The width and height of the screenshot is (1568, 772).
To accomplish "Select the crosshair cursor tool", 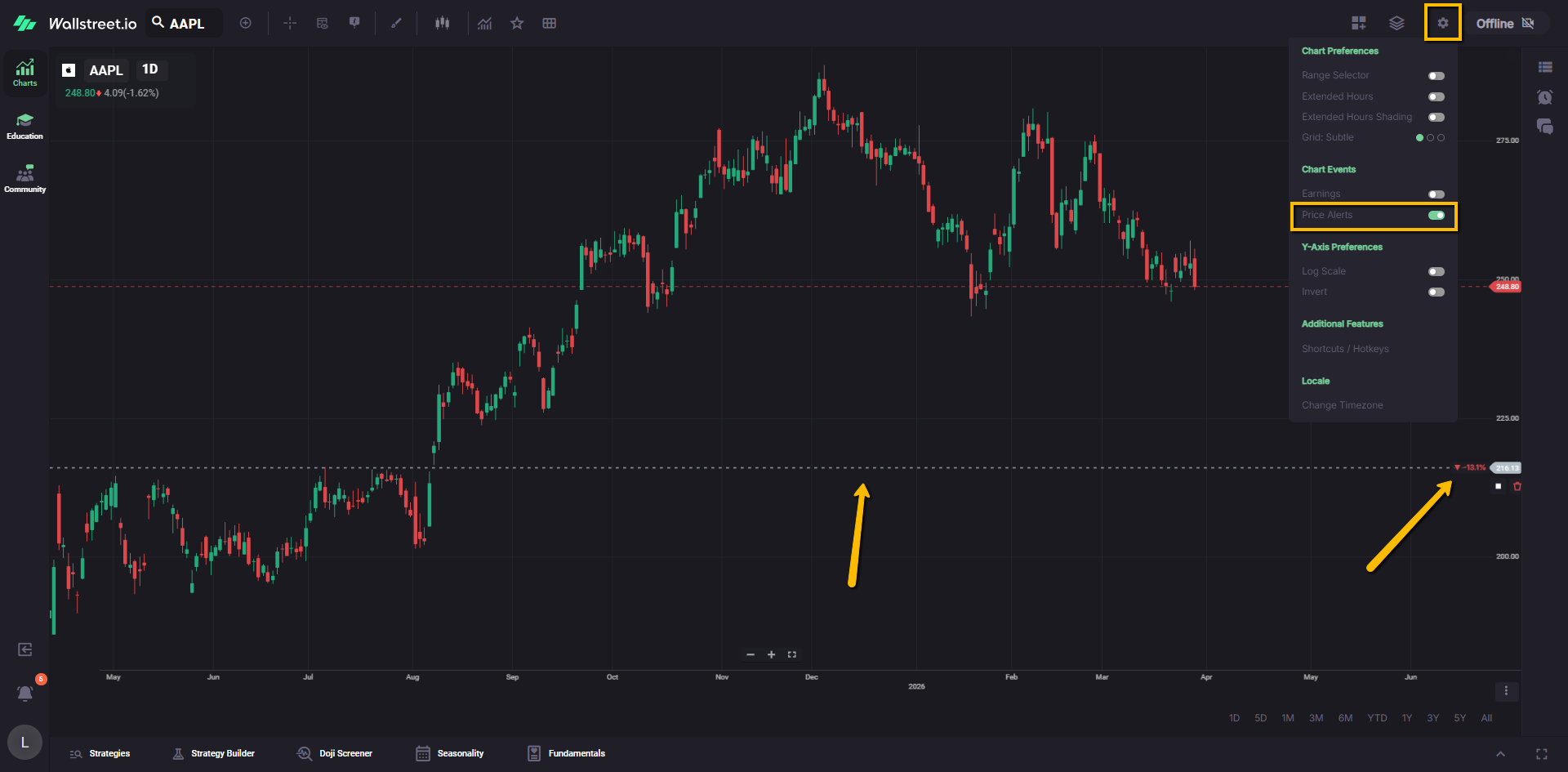I will click(x=290, y=24).
